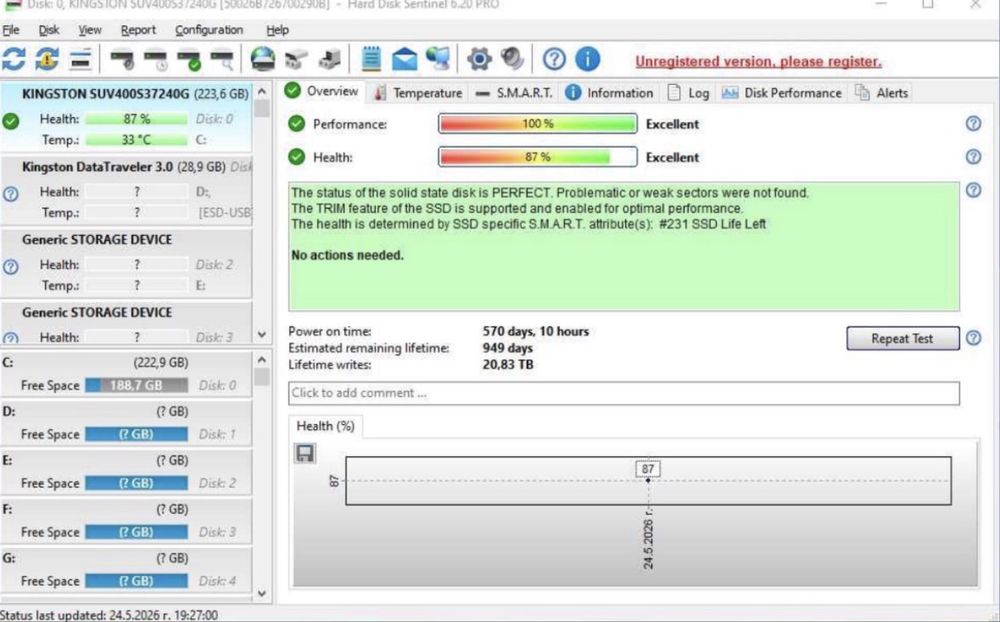Screen dimensions: 1000x622
Task: Click the Unregistered version, please register link
Action: [x=758, y=62]
